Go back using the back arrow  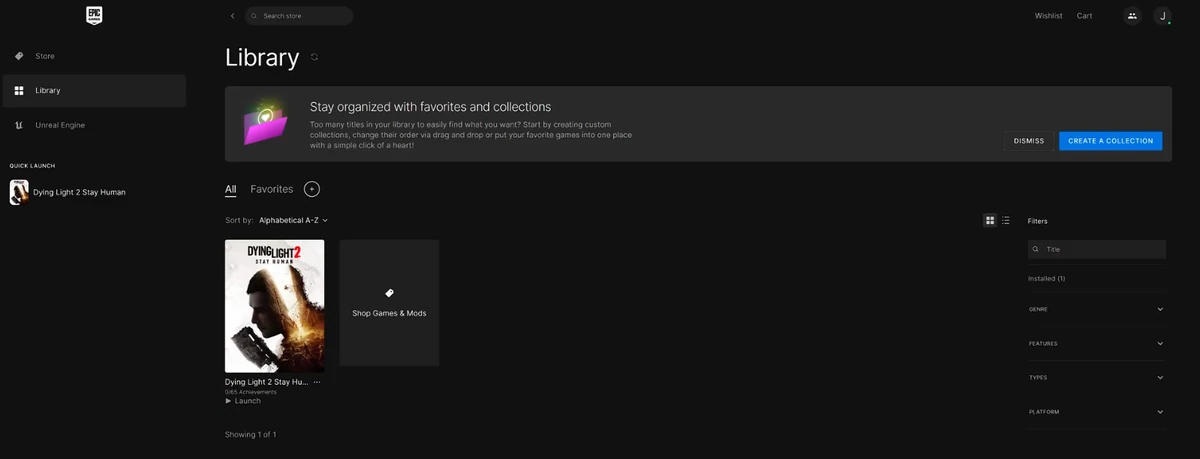click(x=232, y=16)
